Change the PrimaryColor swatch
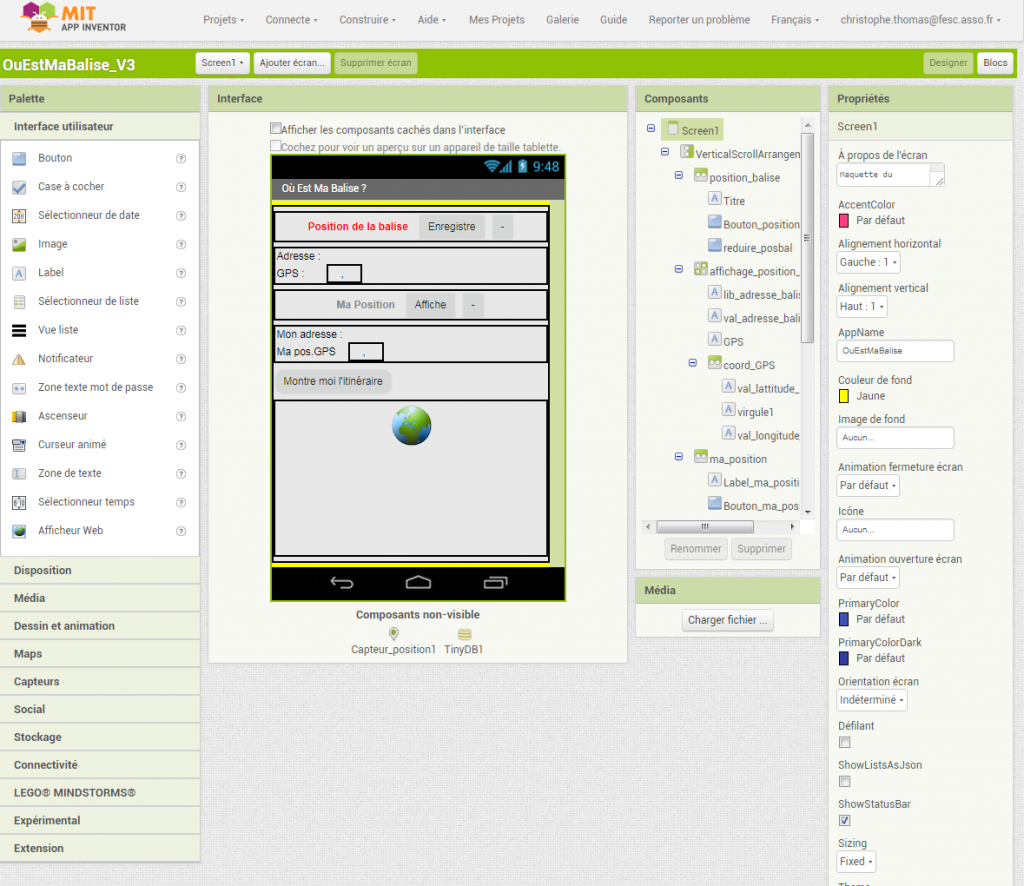The image size is (1024, 886). tap(844, 620)
